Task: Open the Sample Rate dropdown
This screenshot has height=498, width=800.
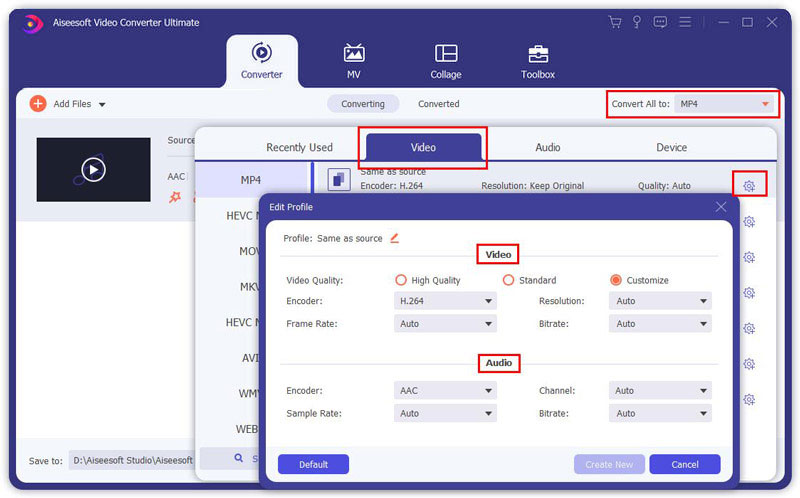Action: [445, 413]
